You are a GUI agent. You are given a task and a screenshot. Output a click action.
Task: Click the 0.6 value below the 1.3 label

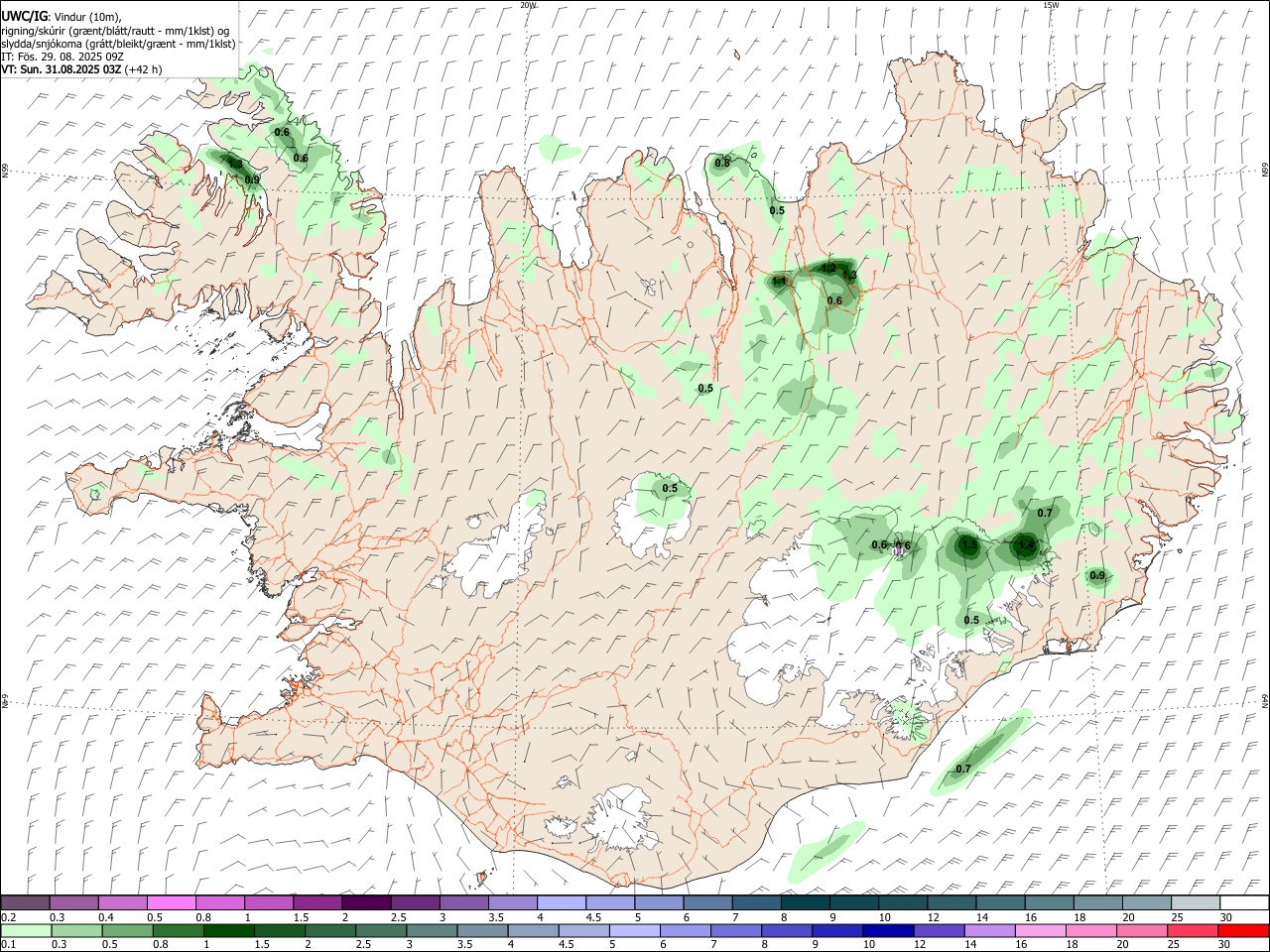click(x=834, y=300)
